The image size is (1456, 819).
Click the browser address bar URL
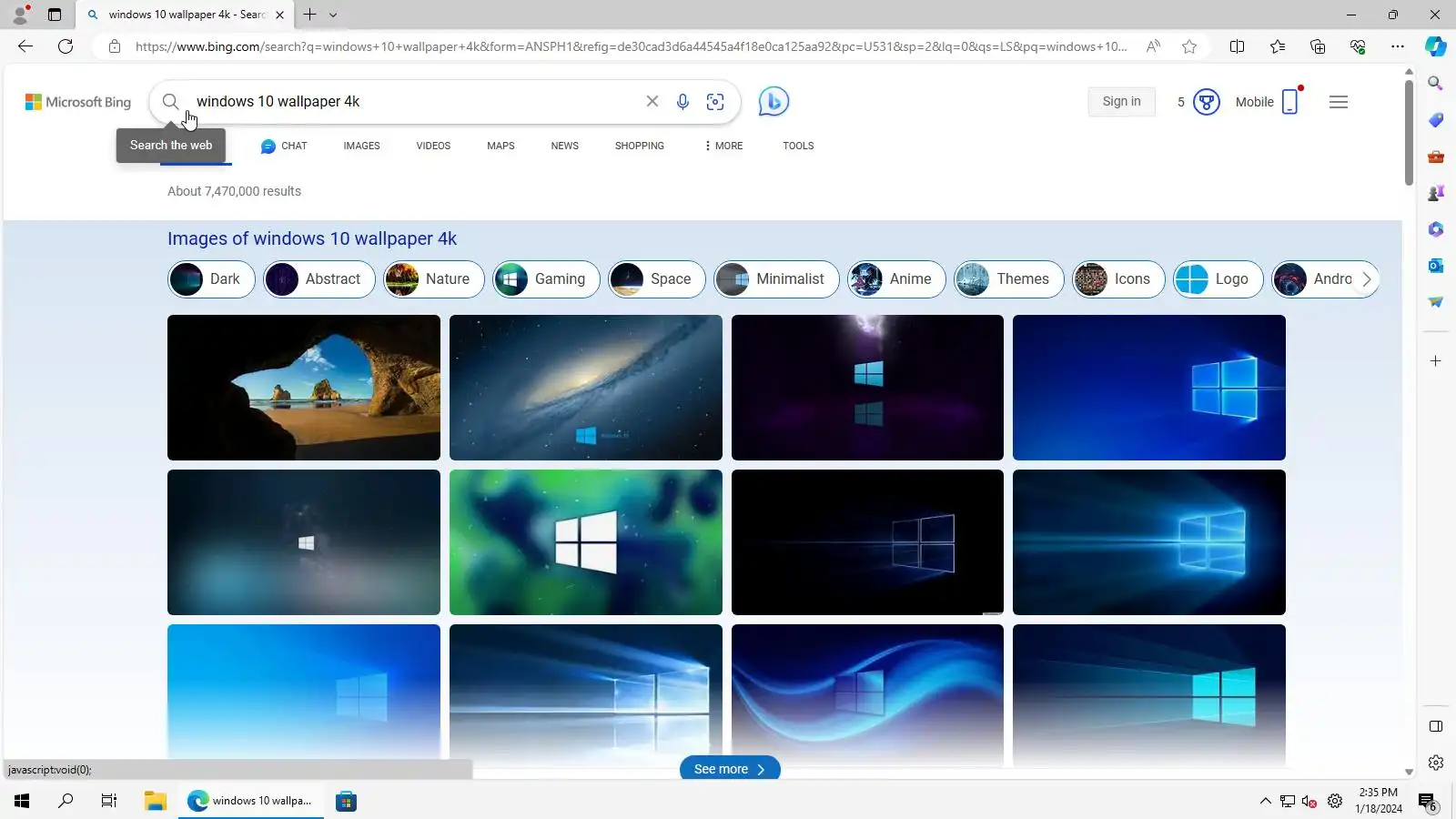point(632,46)
